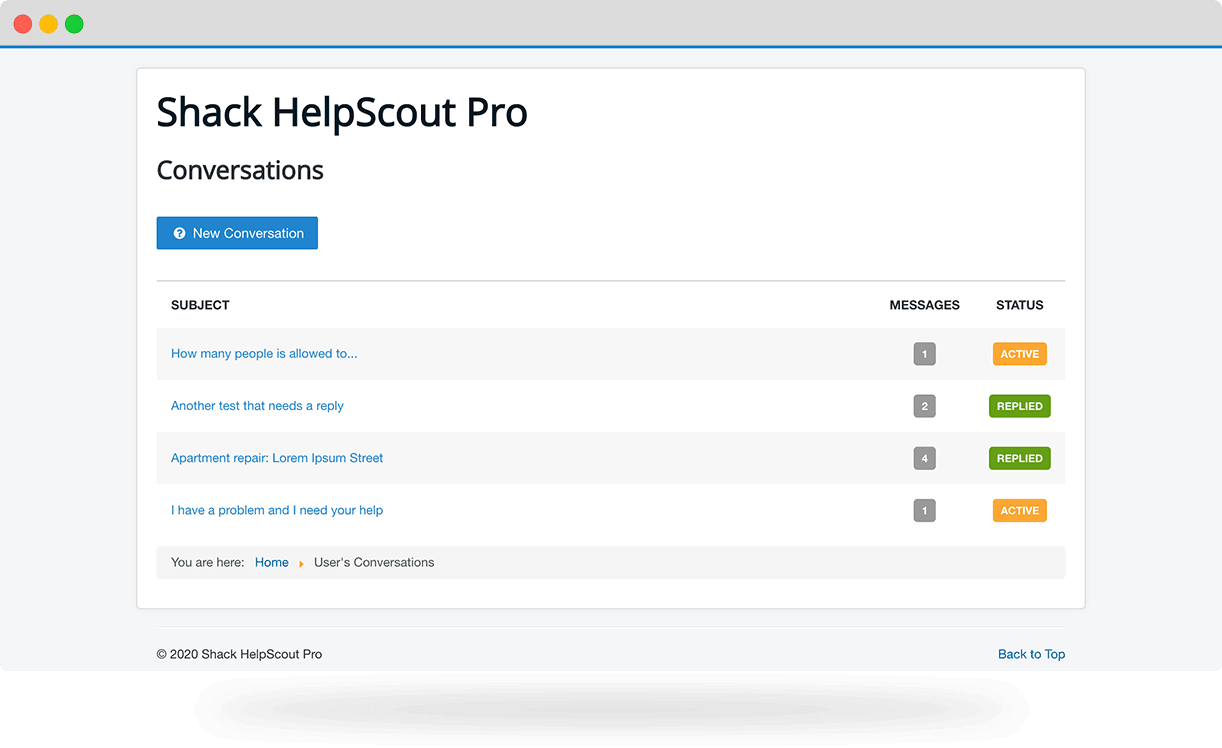Click the Shack HelpScout Pro page title

point(342,112)
